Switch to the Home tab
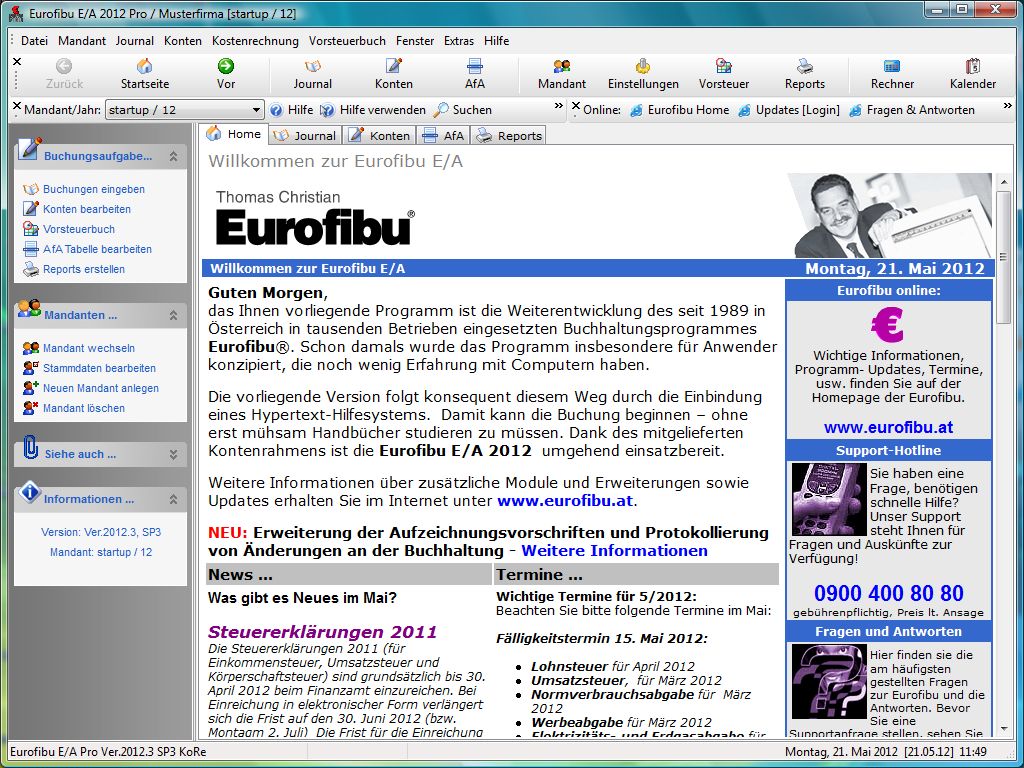This screenshot has height=768, width=1024. click(234, 134)
